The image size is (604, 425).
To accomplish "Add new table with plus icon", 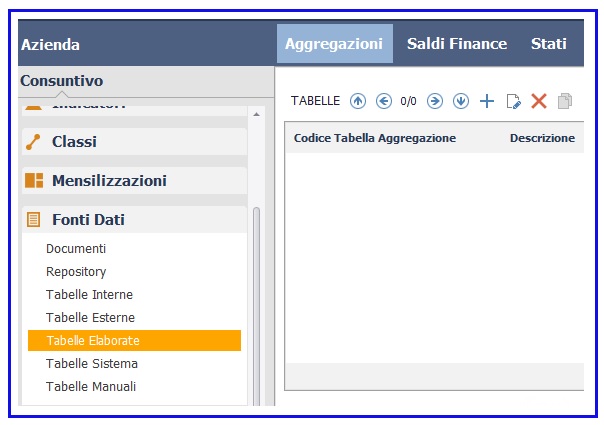I will click(x=487, y=101).
